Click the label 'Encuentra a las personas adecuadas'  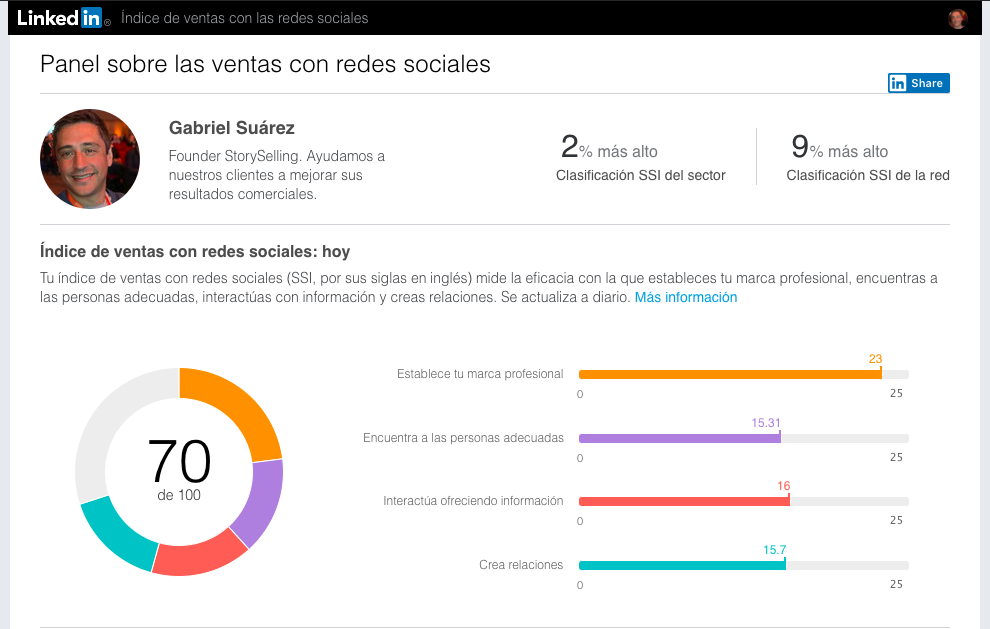[x=463, y=438]
